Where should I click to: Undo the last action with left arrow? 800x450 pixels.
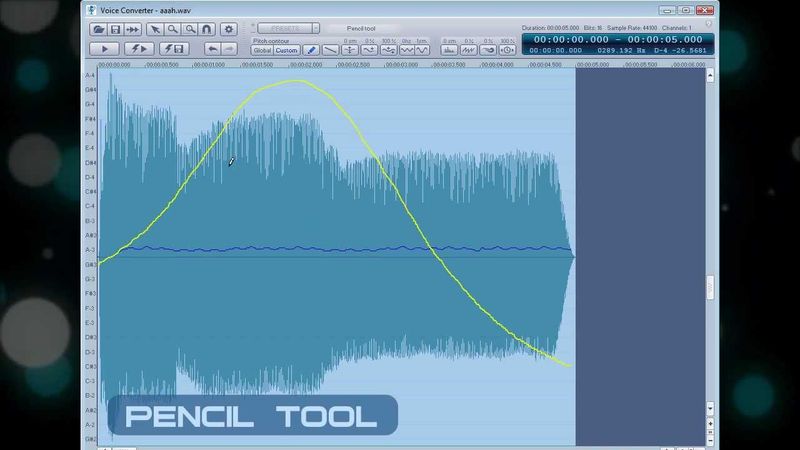[213, 49]
